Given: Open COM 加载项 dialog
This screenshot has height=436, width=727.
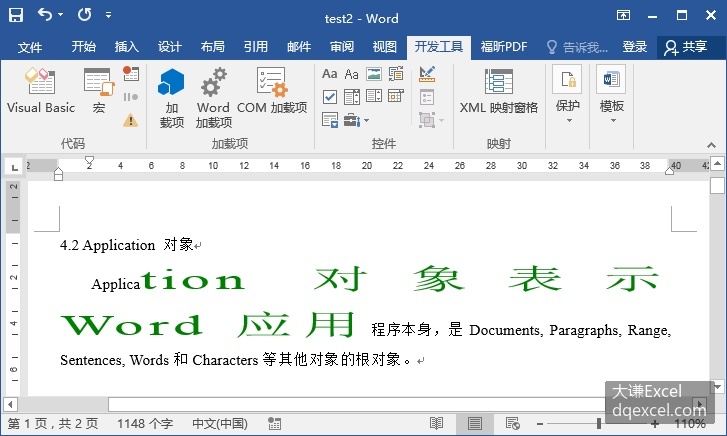Looking at the screenshot, I should [272, 91].
